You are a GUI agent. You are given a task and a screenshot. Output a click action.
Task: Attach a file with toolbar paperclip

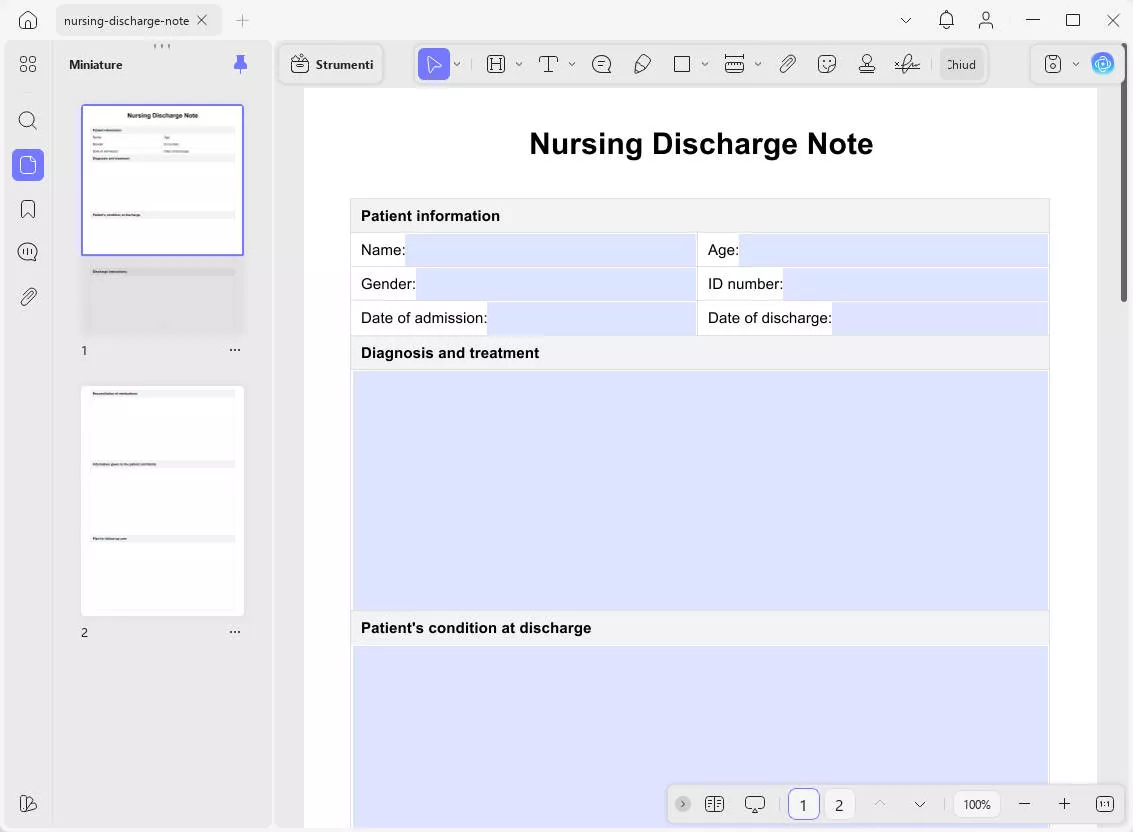(788, 64)
